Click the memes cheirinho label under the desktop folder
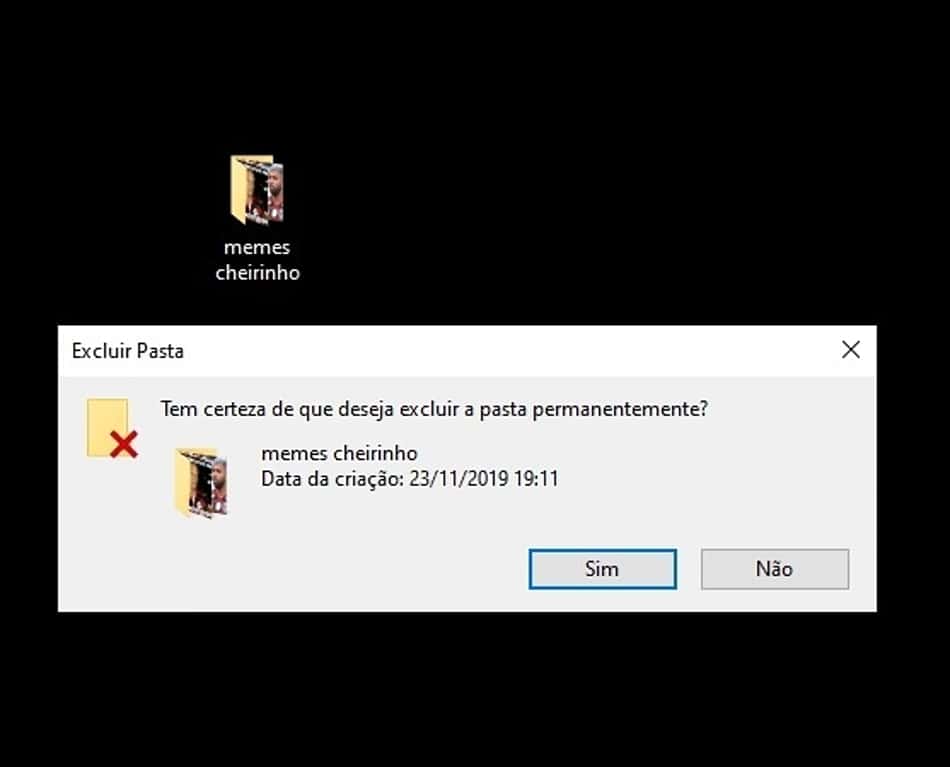The image size is (950, 767). point(257,260)
